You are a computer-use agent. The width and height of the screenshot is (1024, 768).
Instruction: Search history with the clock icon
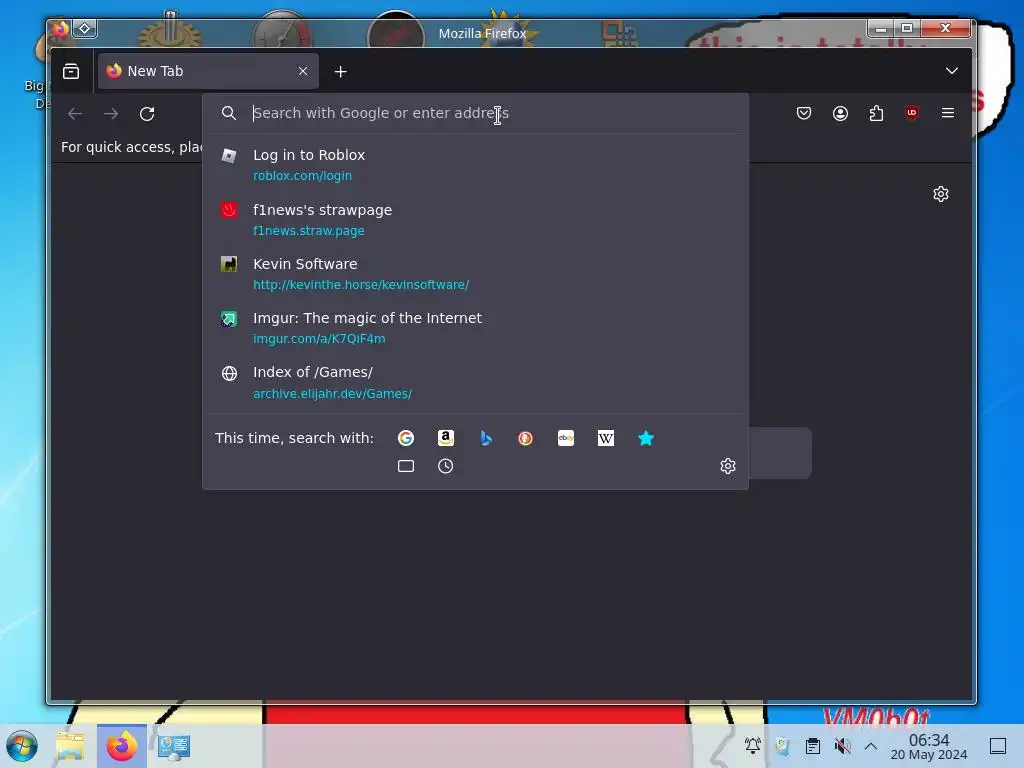(x=445, y=466)
